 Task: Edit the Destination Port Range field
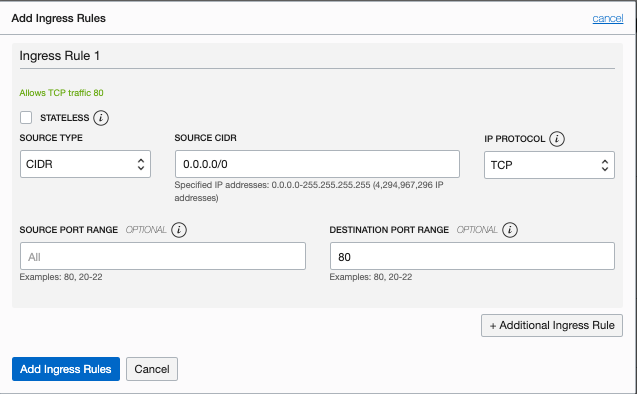pyautogui.click(x=472, y=256)
